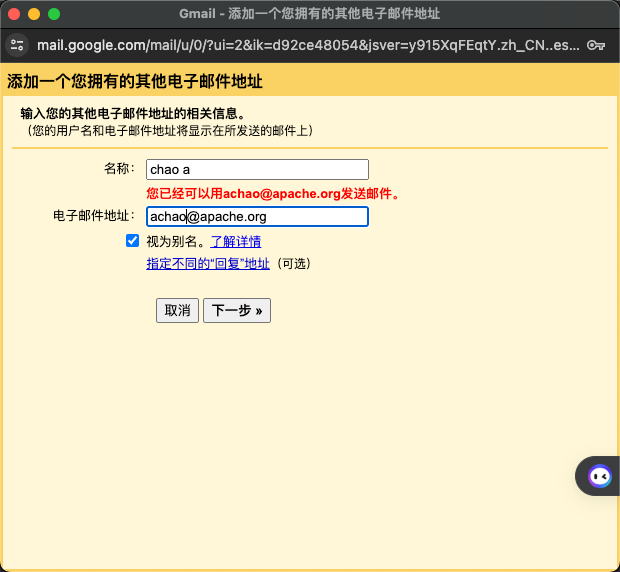This screenshot has height=572, width=620.
Task: Minimize the Gmail popup window
Action: click(34, 14)
